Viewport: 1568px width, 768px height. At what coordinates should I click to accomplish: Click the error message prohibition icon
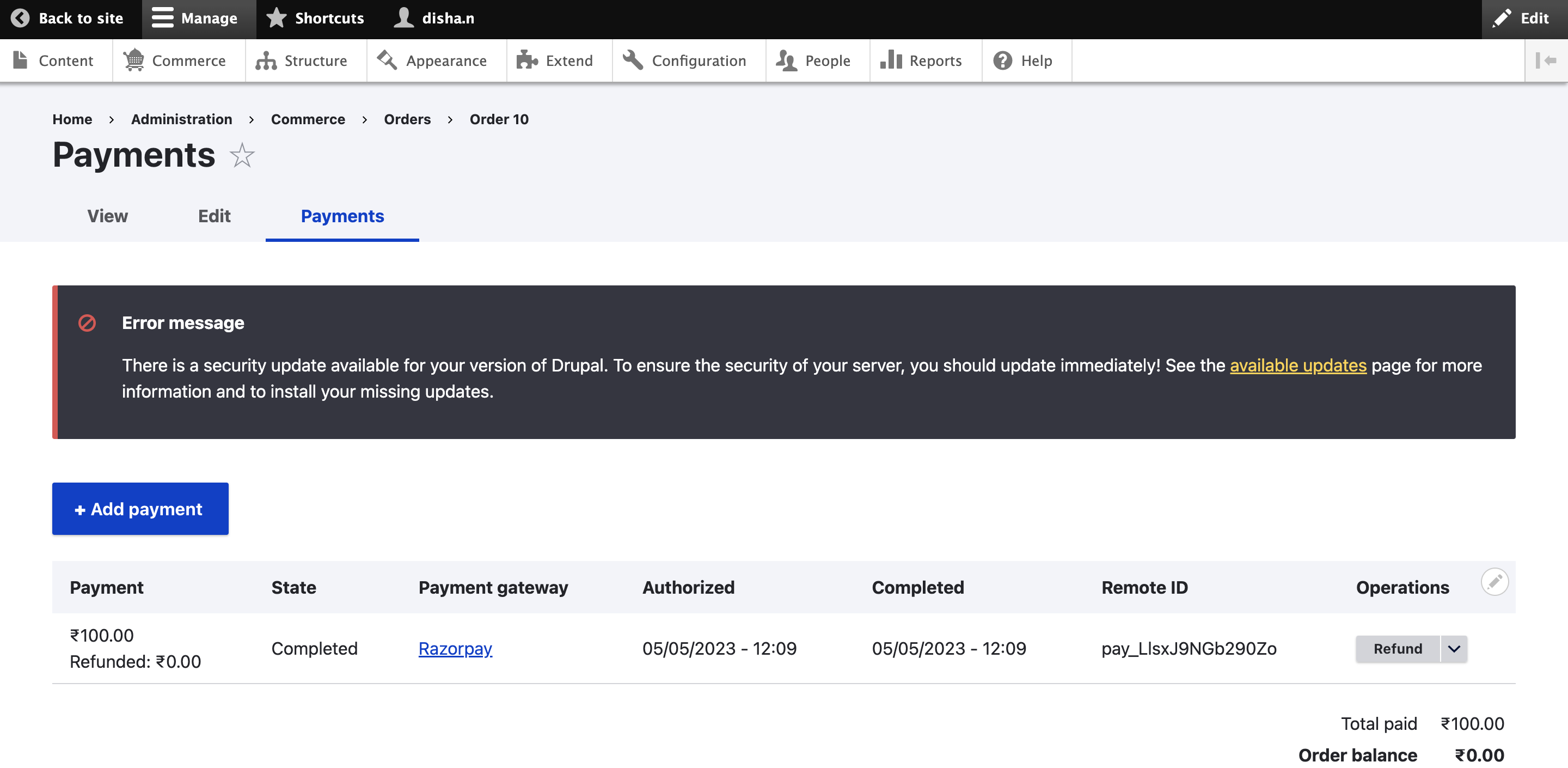point(87,323)
